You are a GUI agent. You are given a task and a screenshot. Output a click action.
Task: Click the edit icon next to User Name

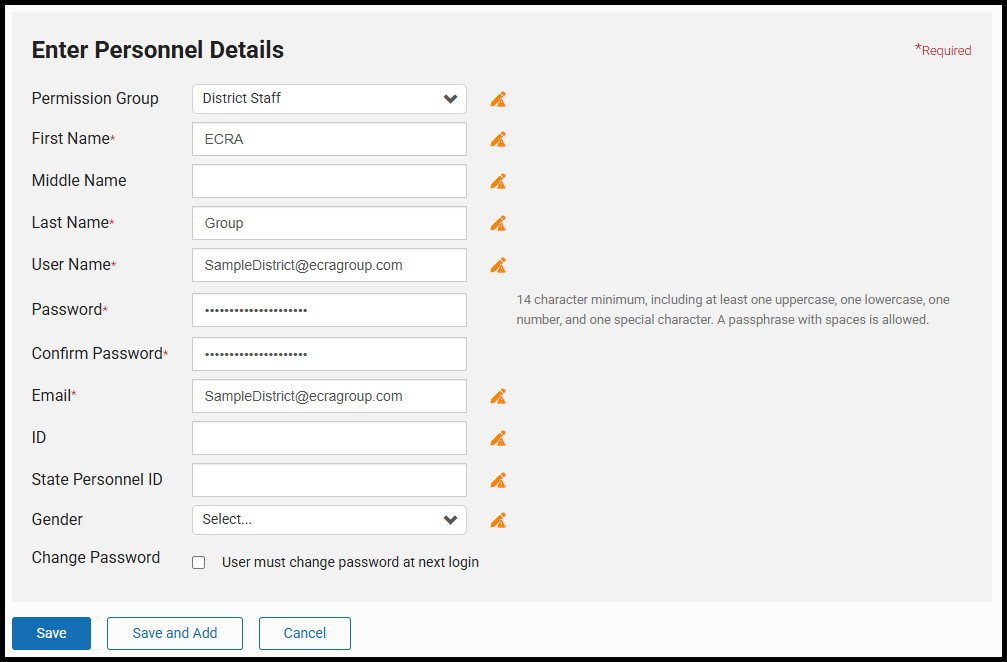tap(498, 265)
